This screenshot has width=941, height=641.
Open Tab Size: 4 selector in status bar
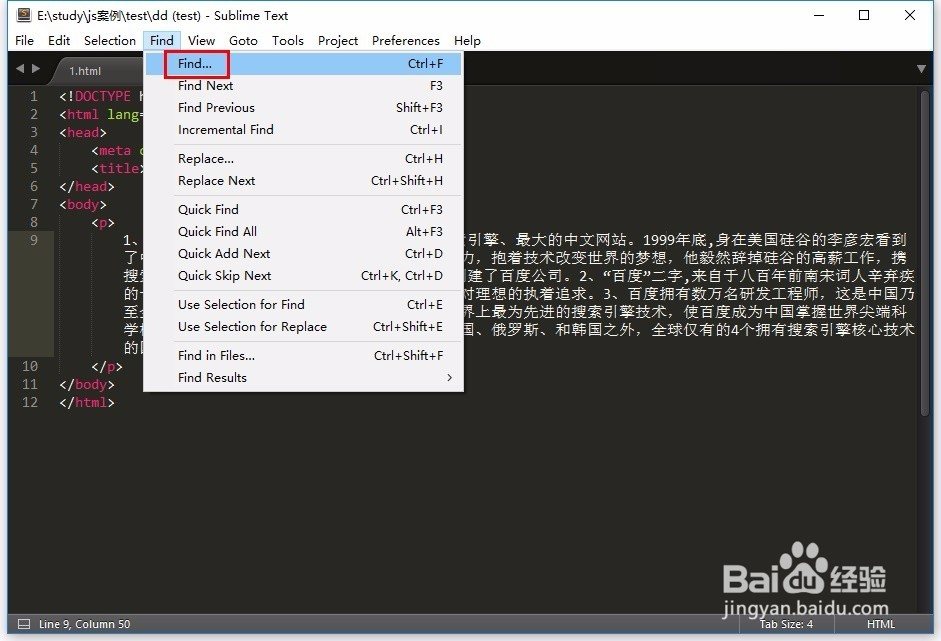pos(786,624)
